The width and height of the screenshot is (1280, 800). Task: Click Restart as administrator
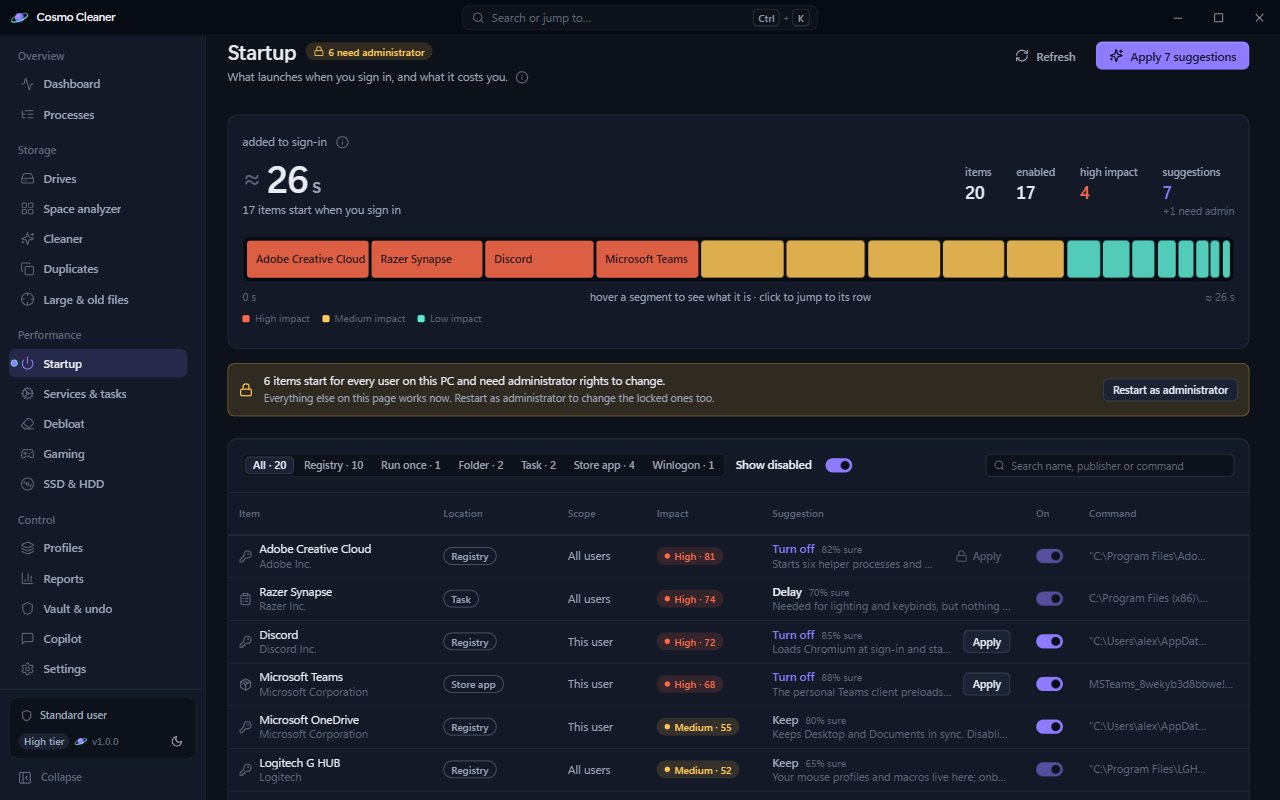pos(1170,390)
